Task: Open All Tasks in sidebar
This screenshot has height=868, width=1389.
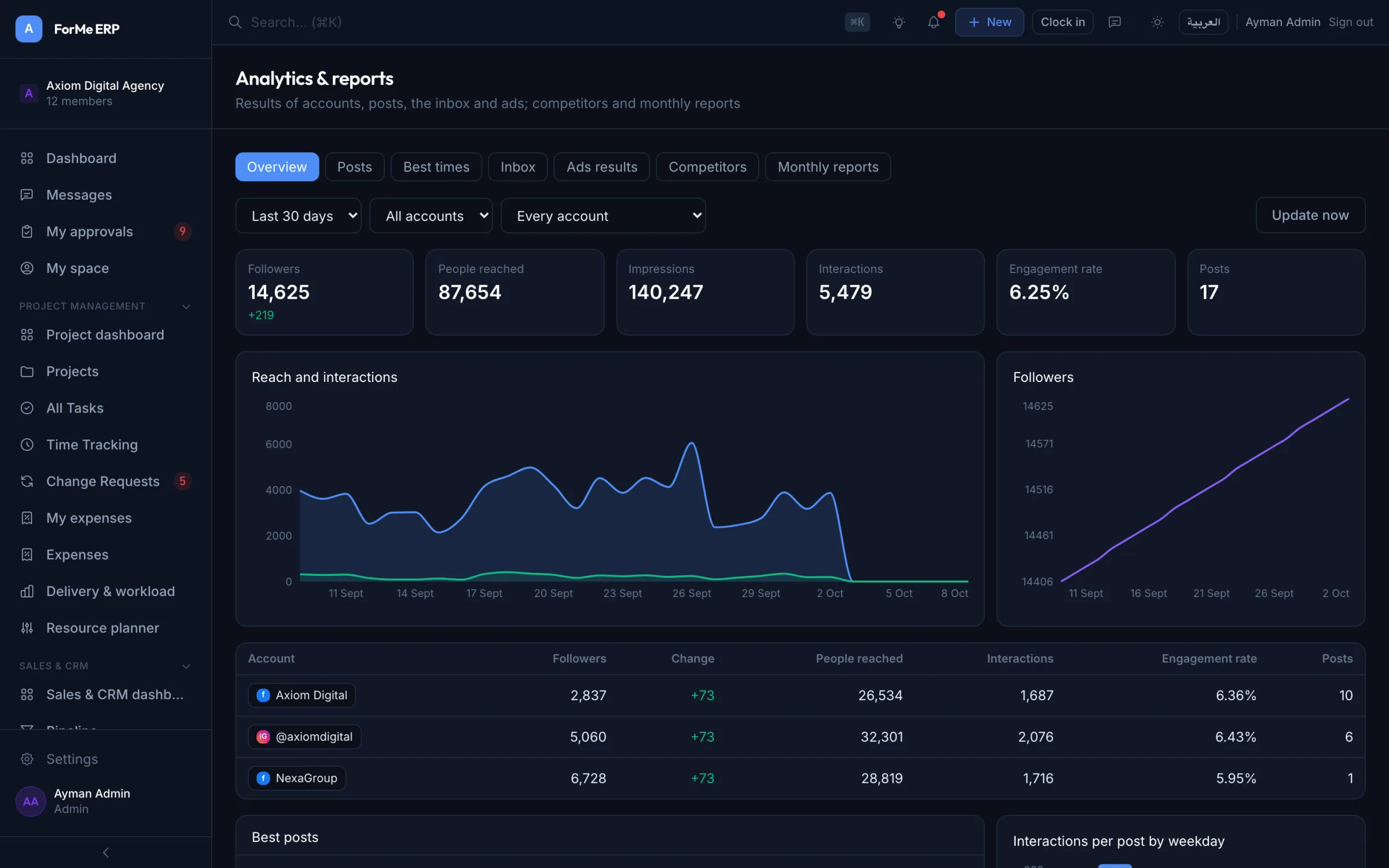Action: pyautogui.click(x=105, y=408)
